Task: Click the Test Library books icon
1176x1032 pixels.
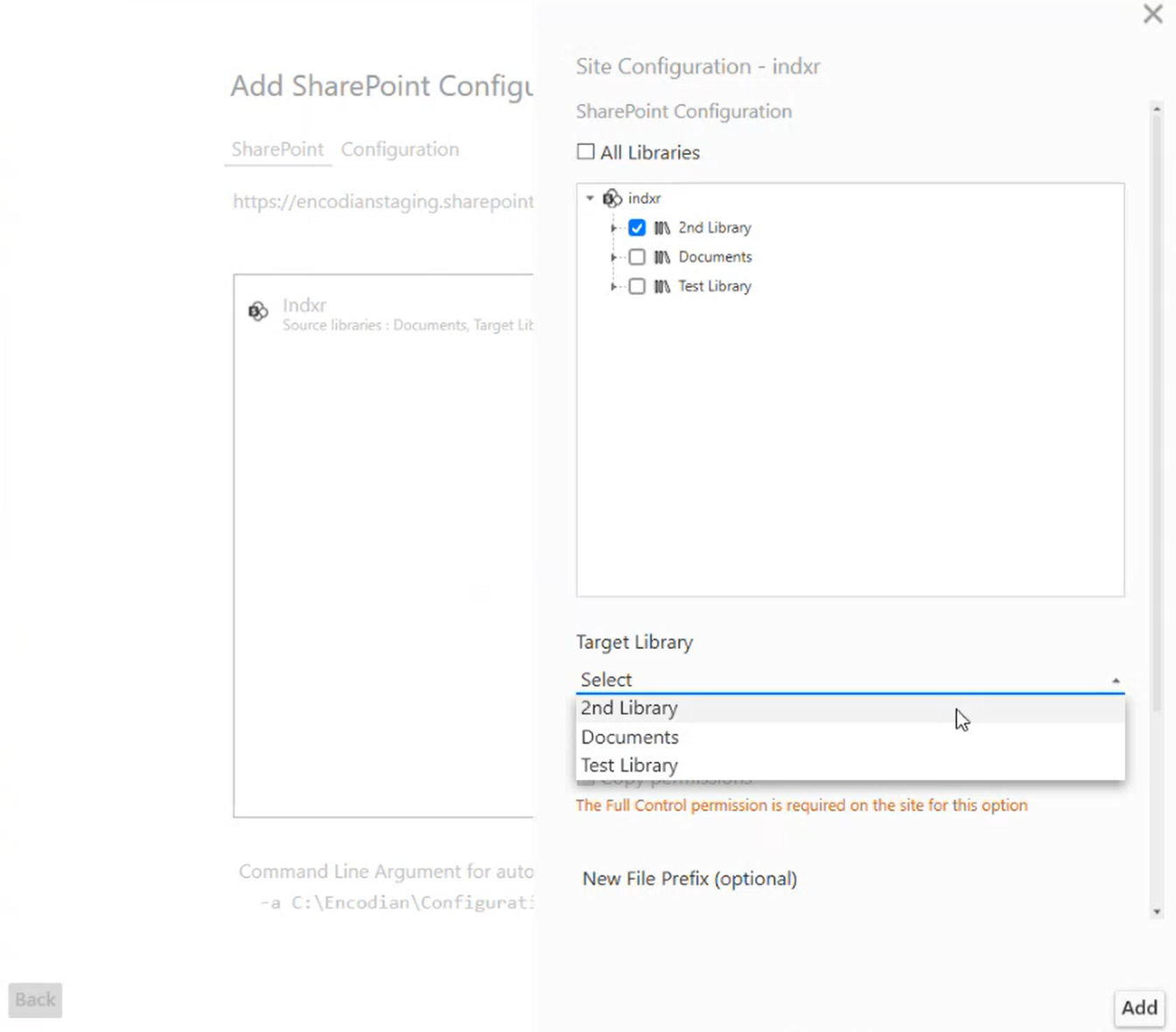Action: (662, 287)
